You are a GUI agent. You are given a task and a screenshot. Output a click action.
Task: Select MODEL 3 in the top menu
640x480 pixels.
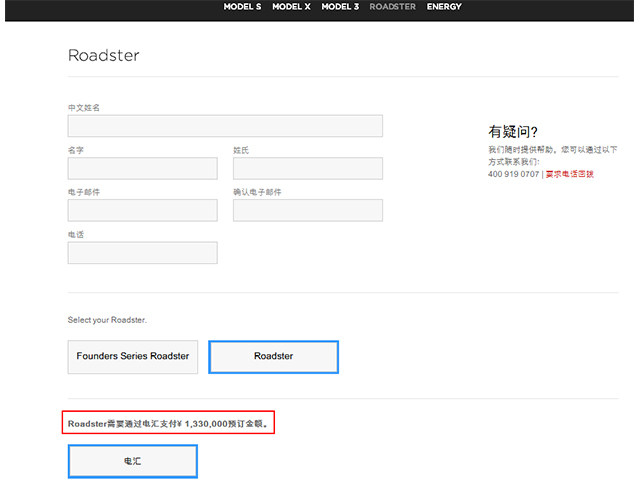[340, 7]
